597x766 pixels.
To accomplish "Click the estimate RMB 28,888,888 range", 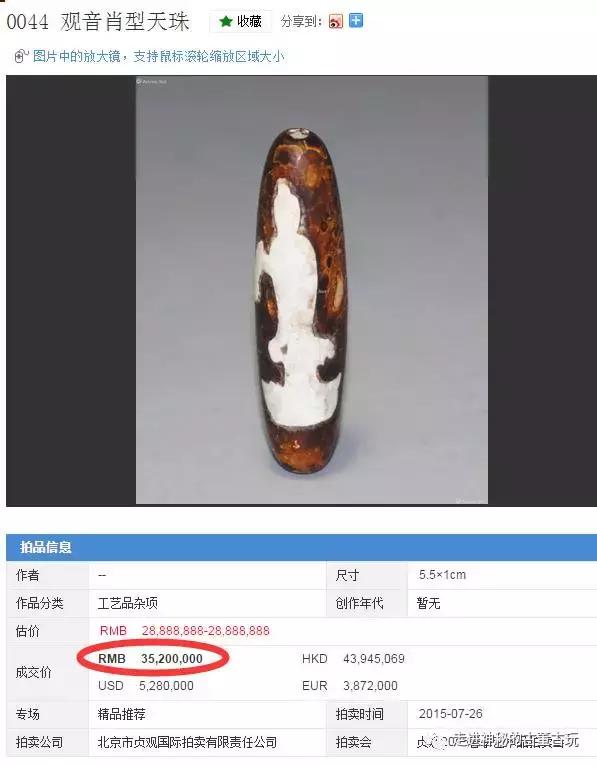I will (x=185, y=631).
